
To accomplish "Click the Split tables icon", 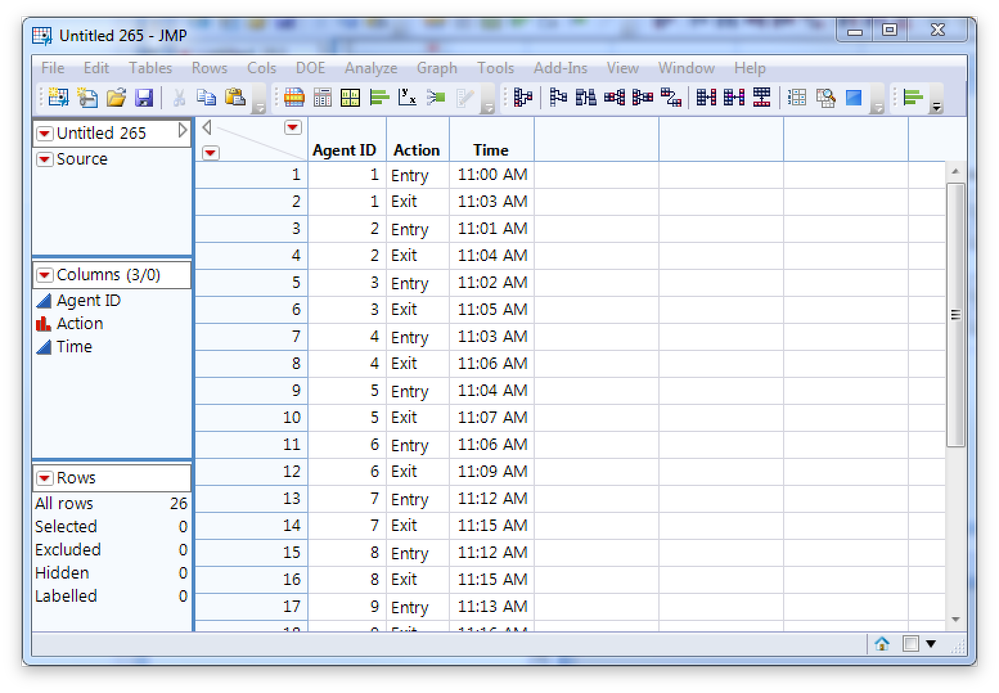I will point(642,97).
